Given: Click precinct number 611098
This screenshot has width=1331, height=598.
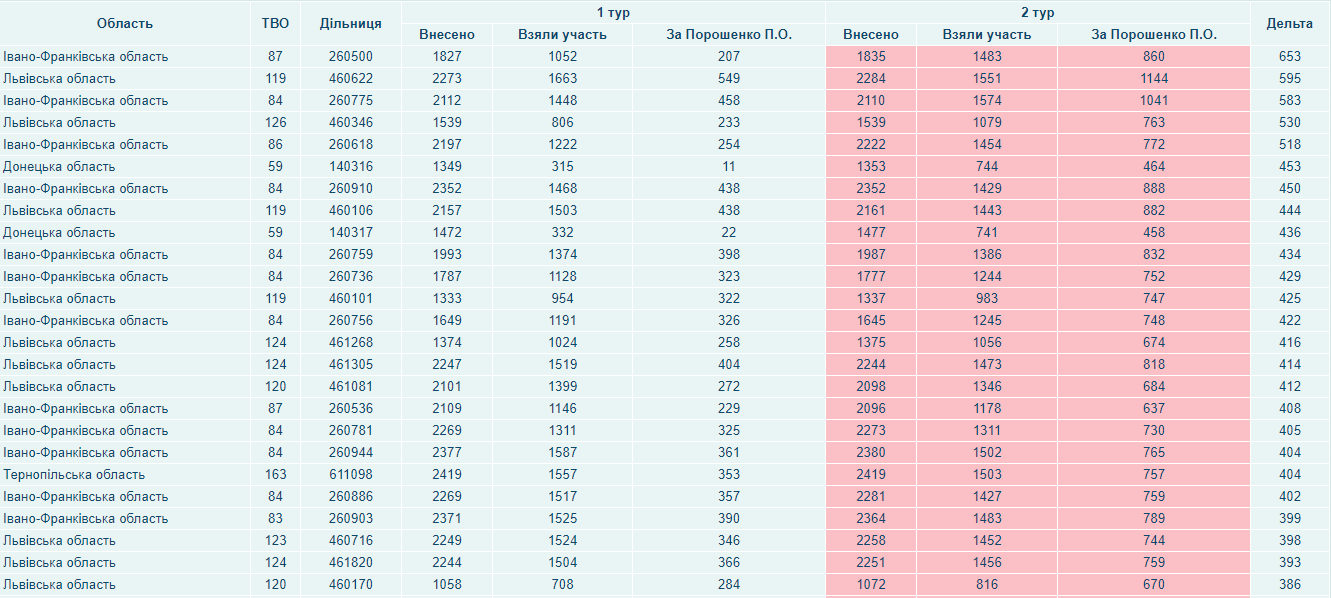Looking at the screenshot, I should pos(350,475).
